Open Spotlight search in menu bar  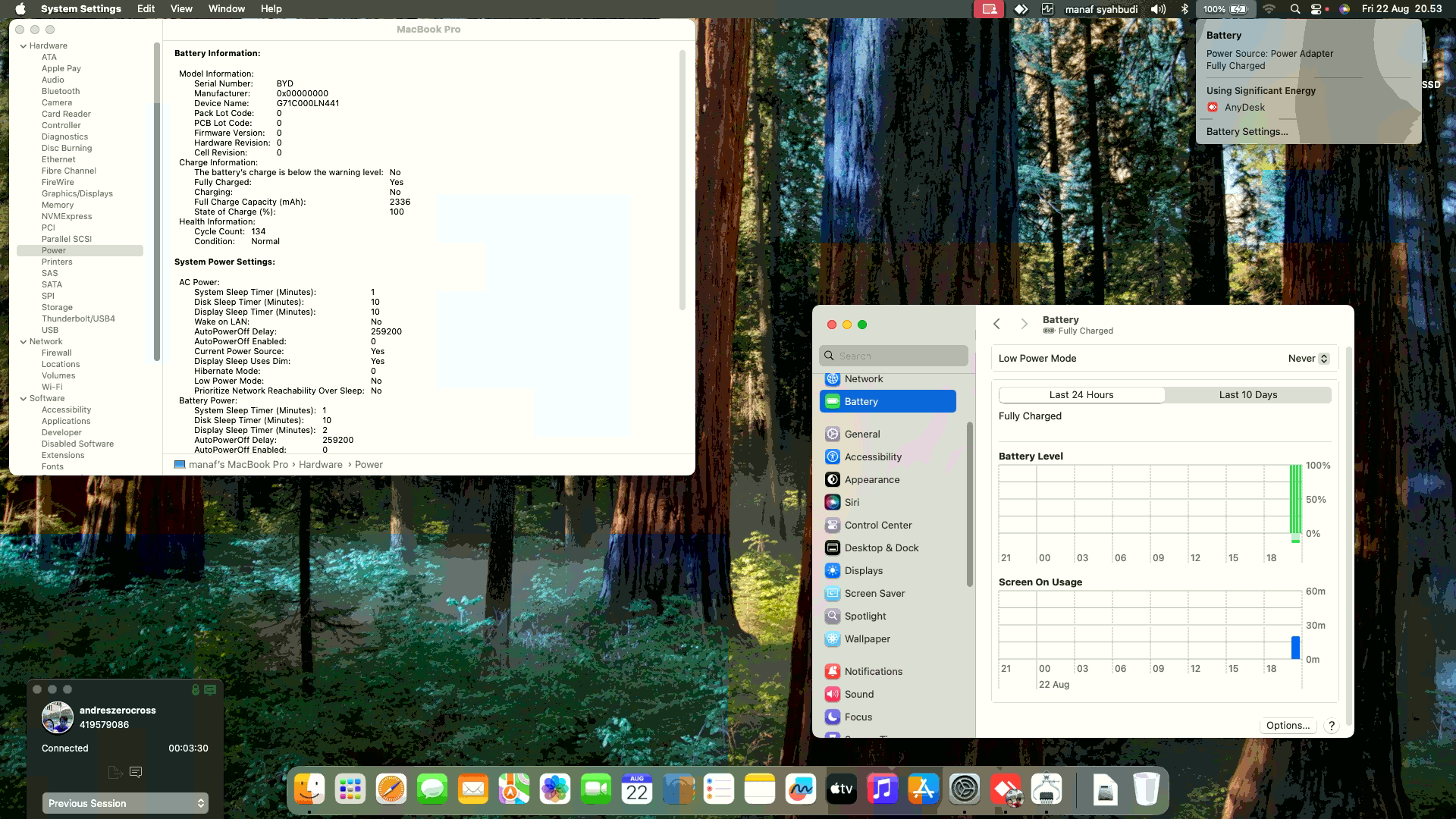(1295, 9)
